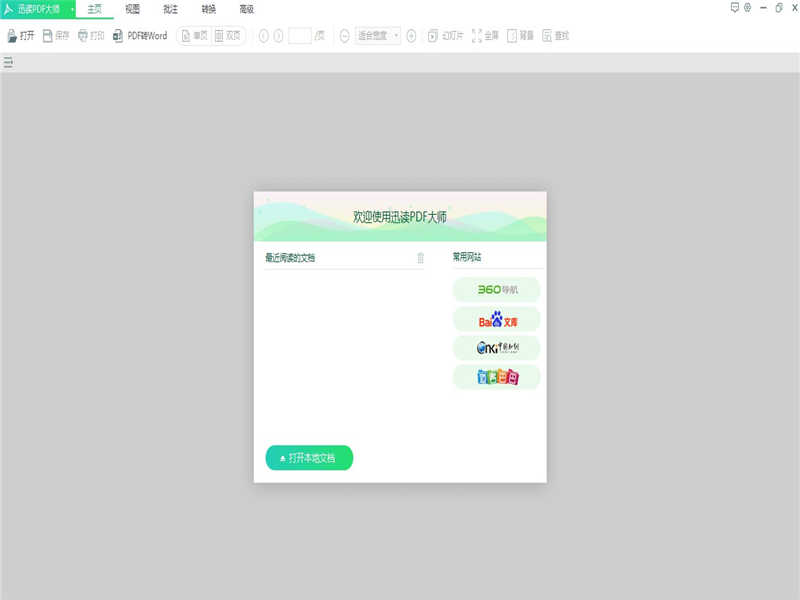Click the 保存 save toolbar icon

pyautogui.click(x=56, y=36)
